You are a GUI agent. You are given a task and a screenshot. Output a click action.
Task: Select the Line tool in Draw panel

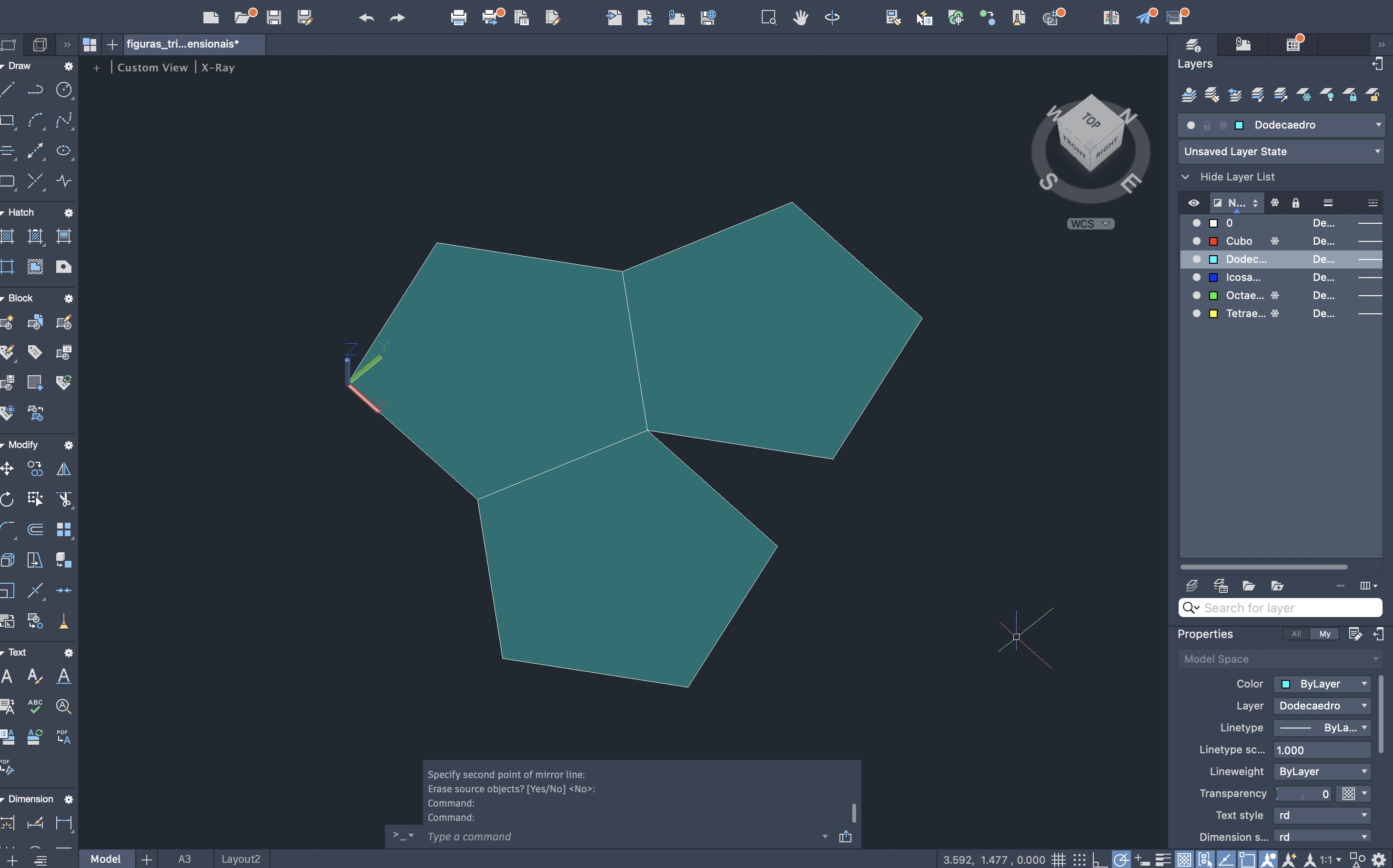tap(8, 90)
